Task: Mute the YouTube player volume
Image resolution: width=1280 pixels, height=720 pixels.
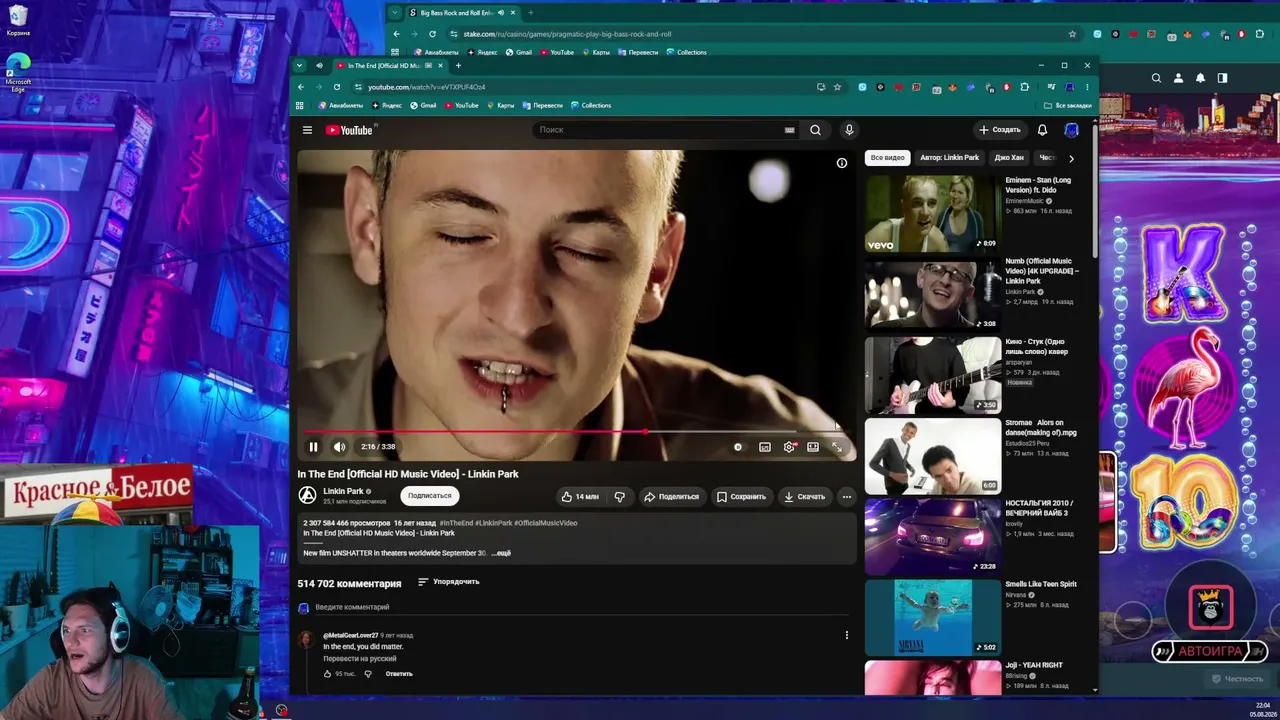Action: point(339,447)
